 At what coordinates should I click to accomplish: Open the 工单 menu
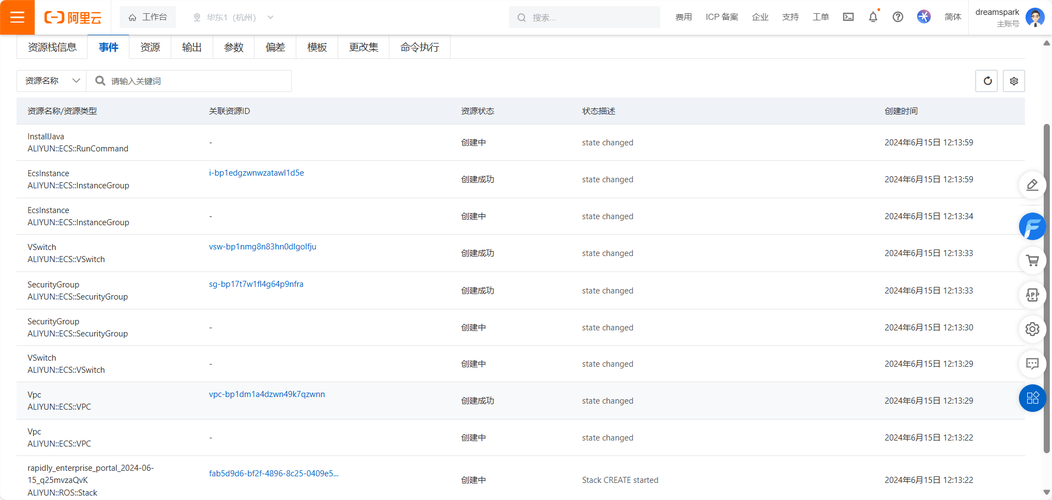pos(821,17)
